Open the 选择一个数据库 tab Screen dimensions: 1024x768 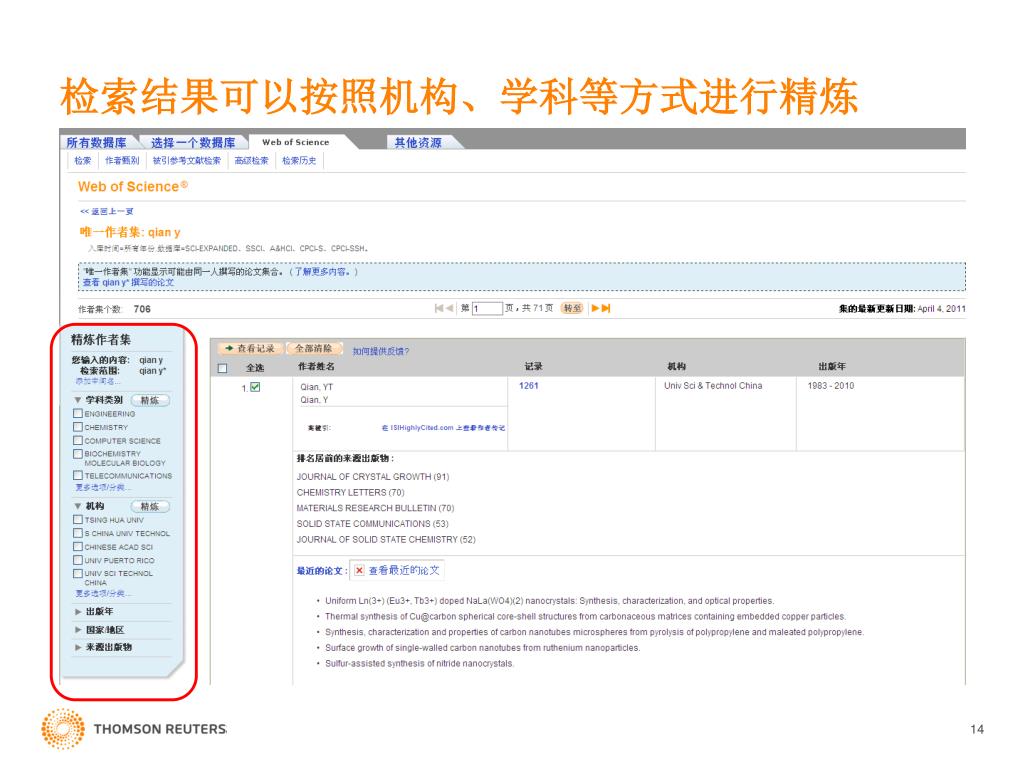pos(193,142)
